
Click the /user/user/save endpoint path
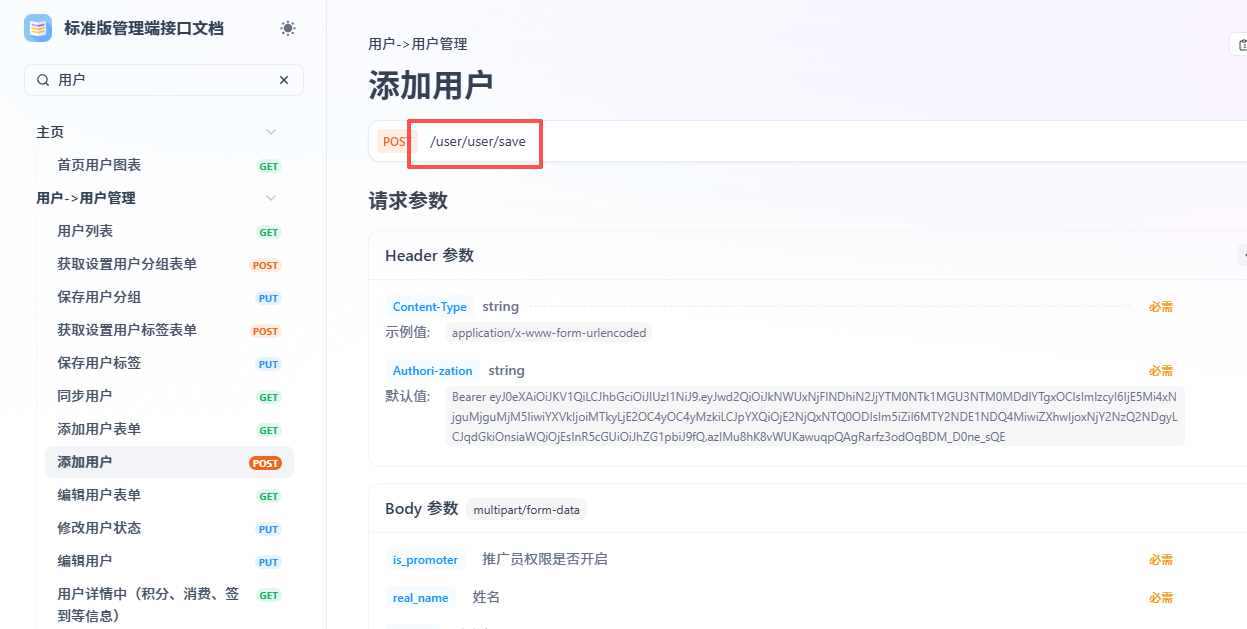click(x=477, y=142)
